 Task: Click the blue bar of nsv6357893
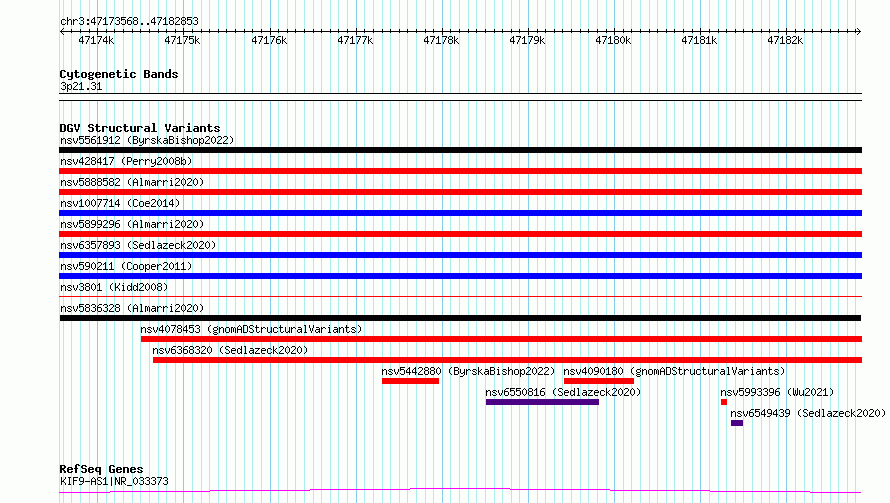[x=460, y=255]
